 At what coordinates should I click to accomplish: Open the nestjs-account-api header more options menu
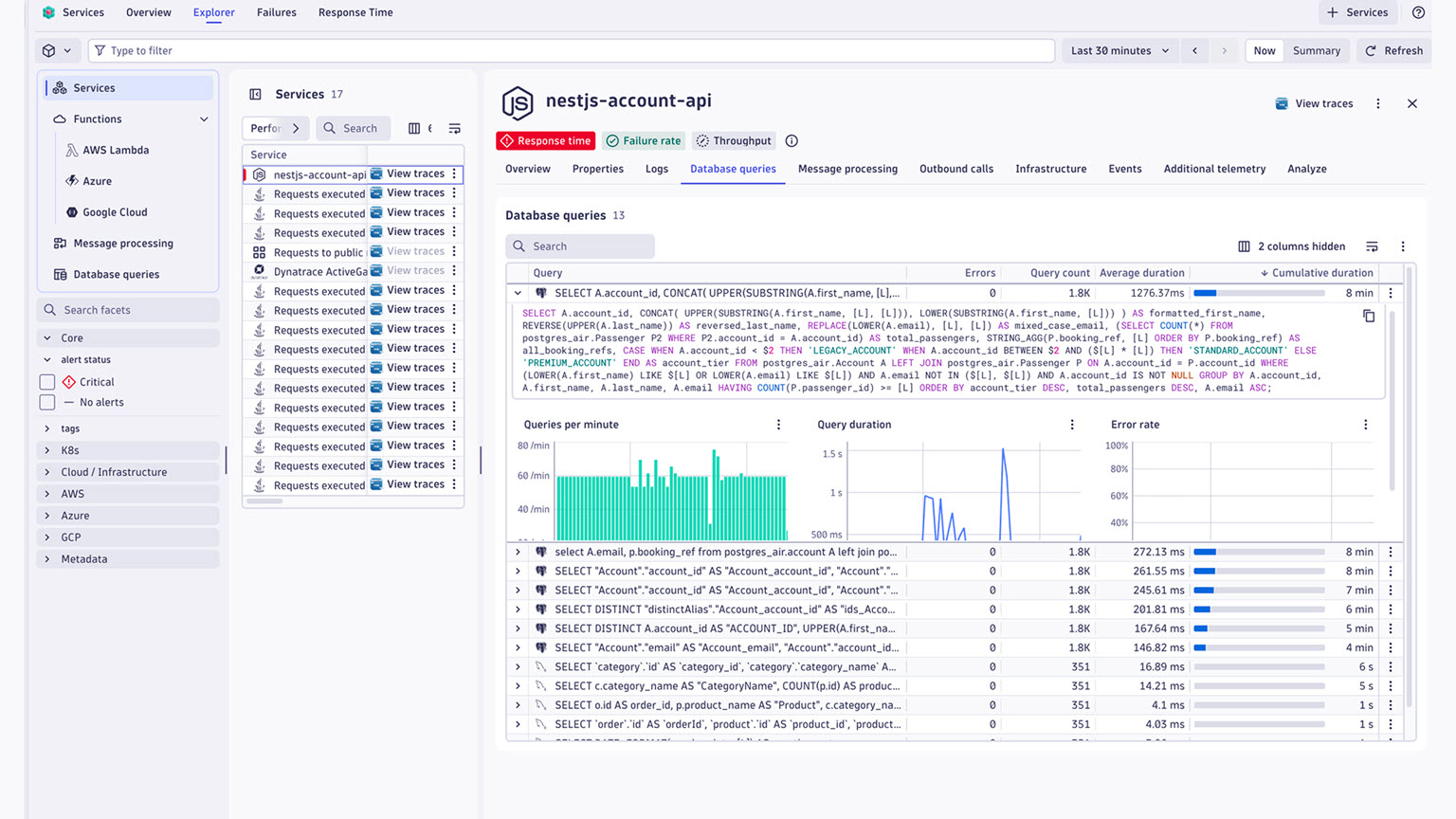[1377, 103]
